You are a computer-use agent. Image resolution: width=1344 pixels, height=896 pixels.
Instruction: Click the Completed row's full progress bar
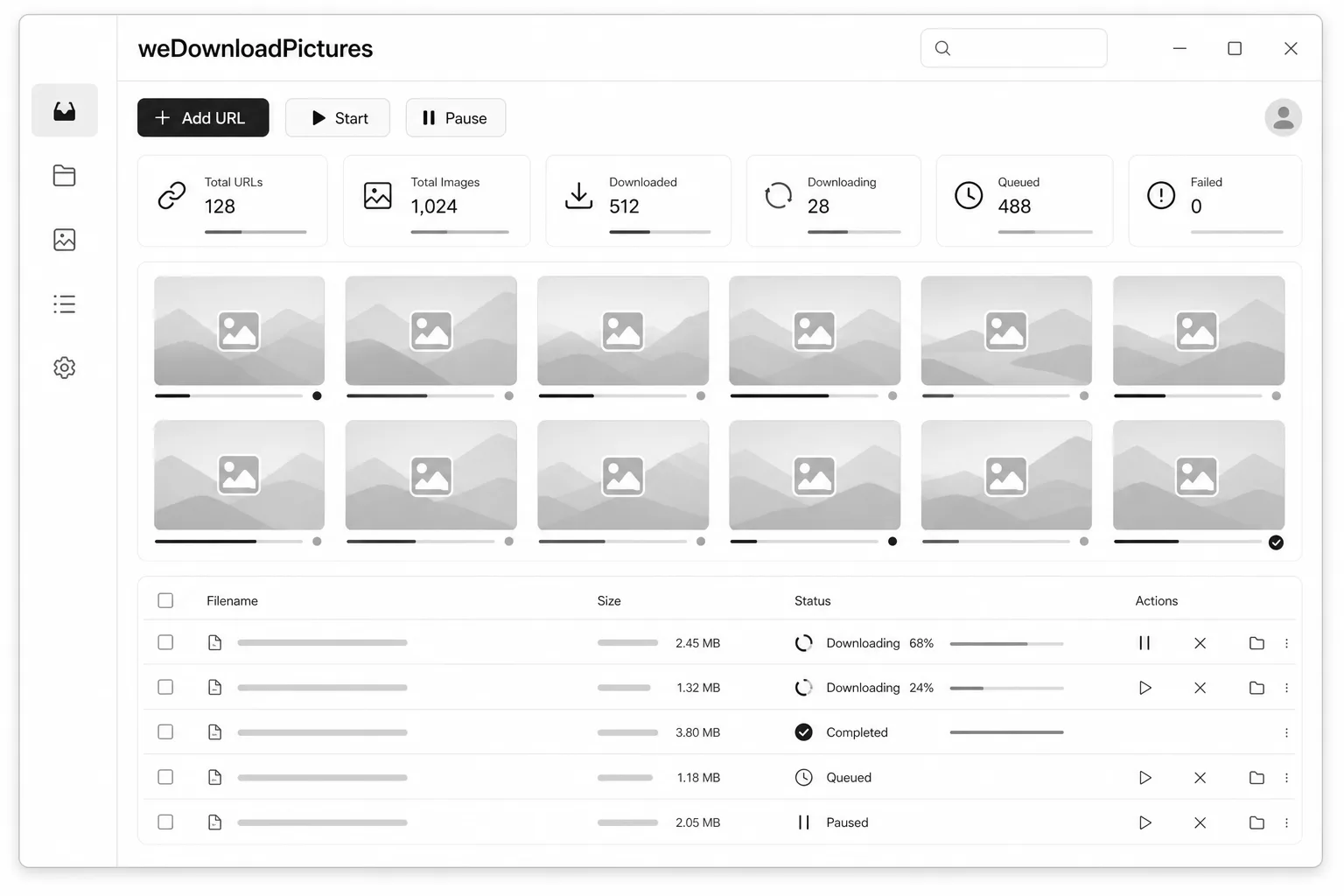point(1006,732)
